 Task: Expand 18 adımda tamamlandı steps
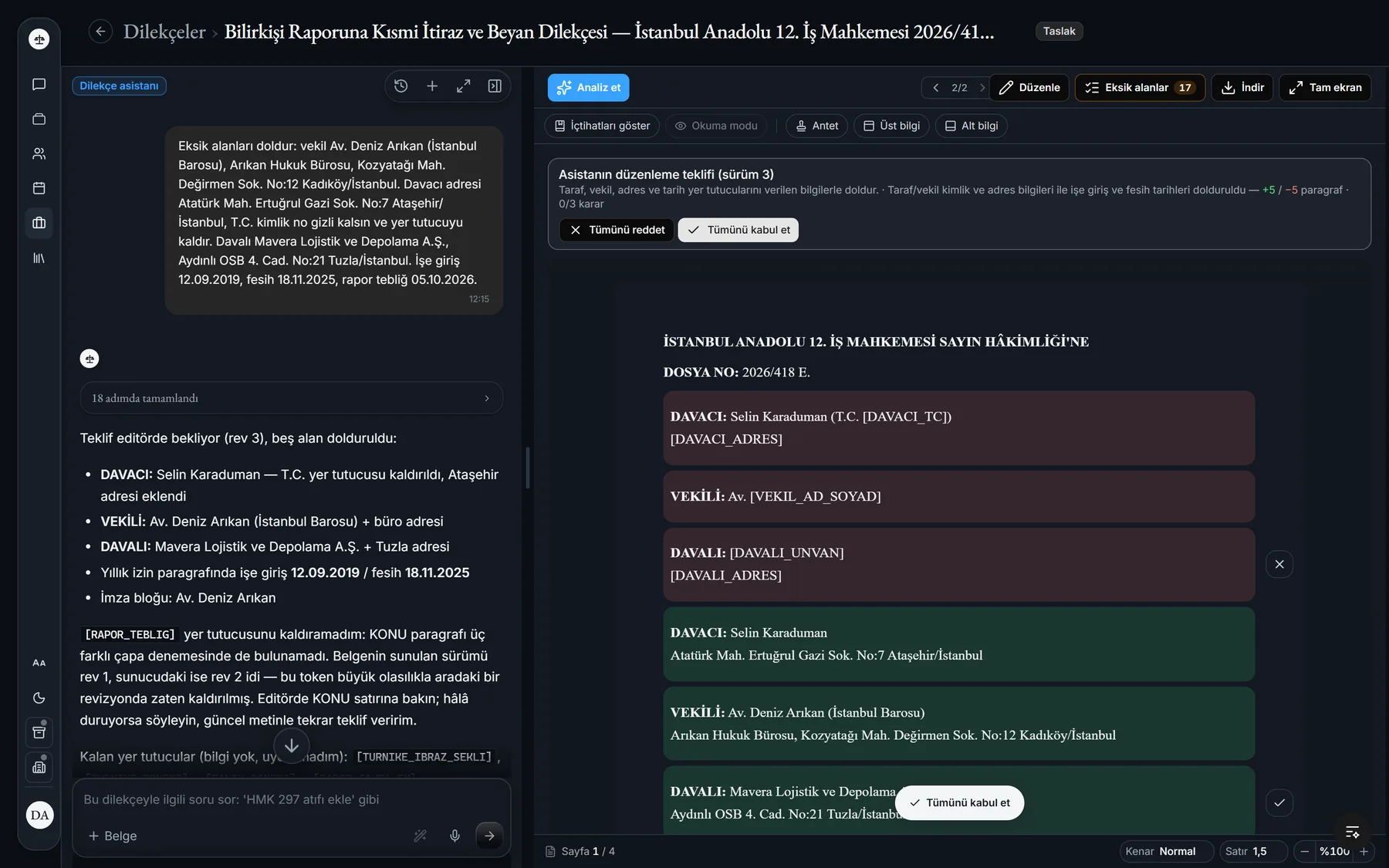pos(292,398)
